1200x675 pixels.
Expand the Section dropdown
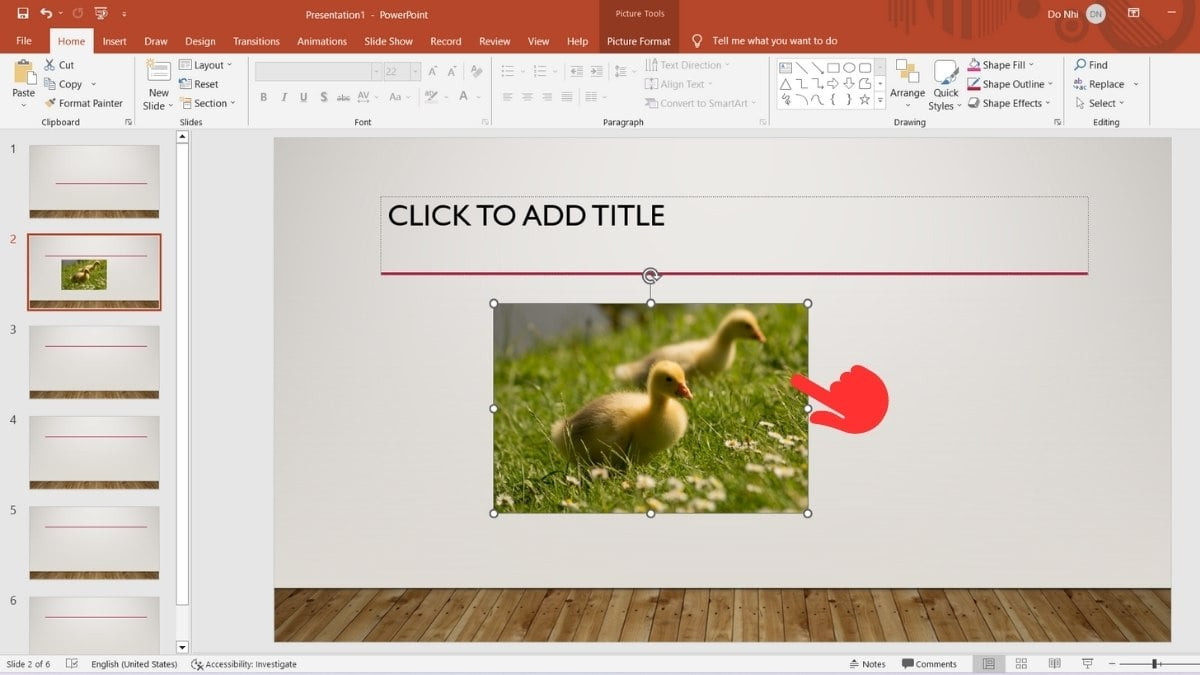[208, 103]
